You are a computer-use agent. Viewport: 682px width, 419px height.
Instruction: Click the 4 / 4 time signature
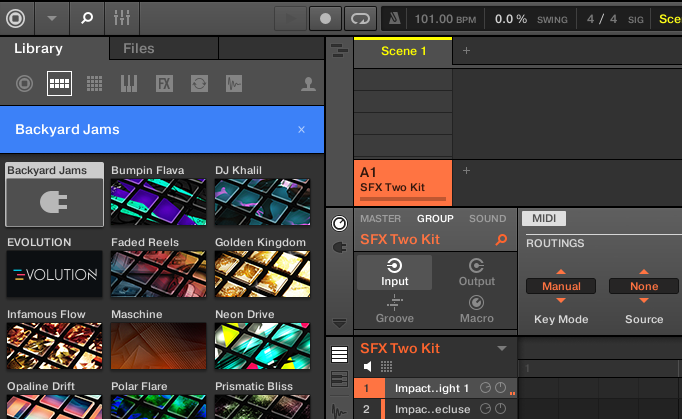click(x=602, y=19)
